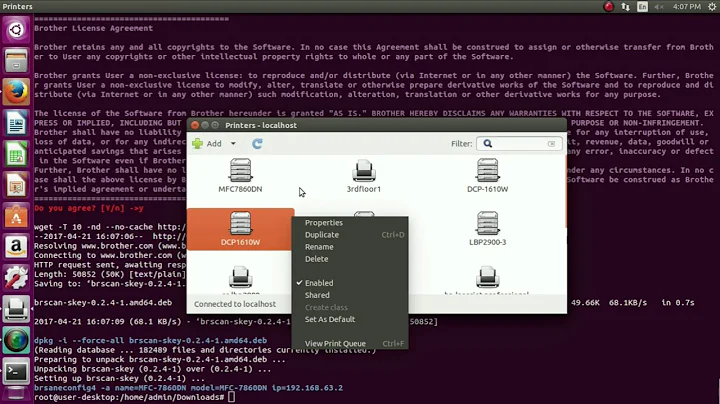The height and width of the screenshot is (404, 720).
Task: Open LibreOffice Impress from the launcher
Action: (x=16, y=185)
